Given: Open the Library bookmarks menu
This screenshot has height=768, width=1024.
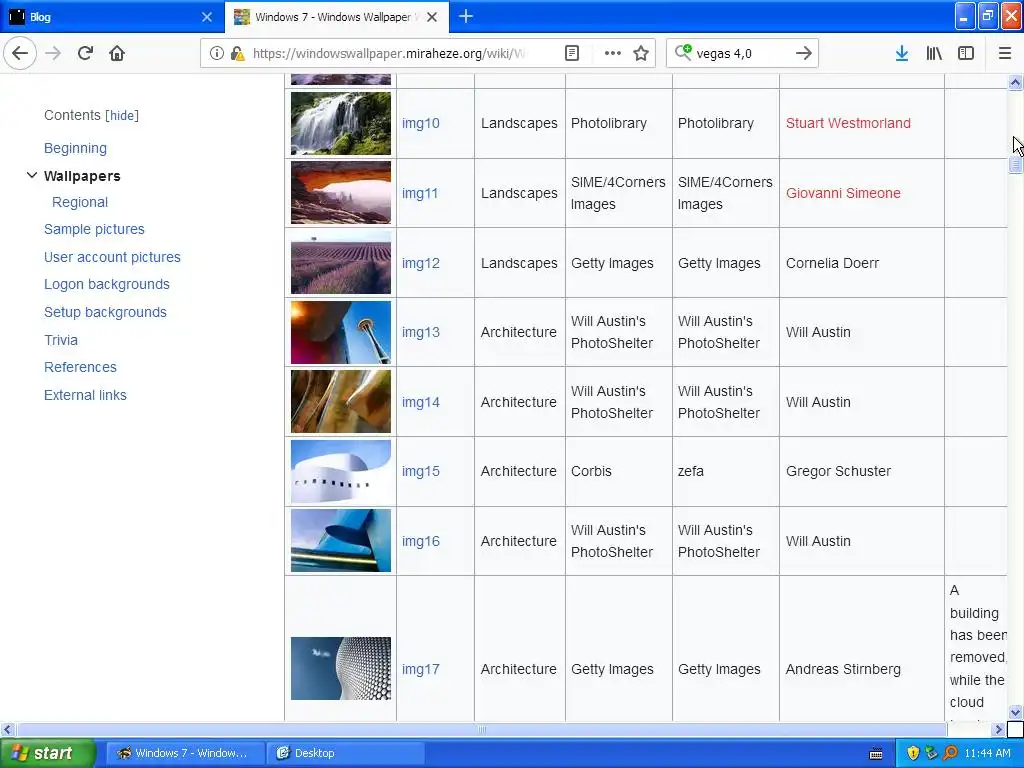Looking at the screenshot, I should click(x=934, y=53).
